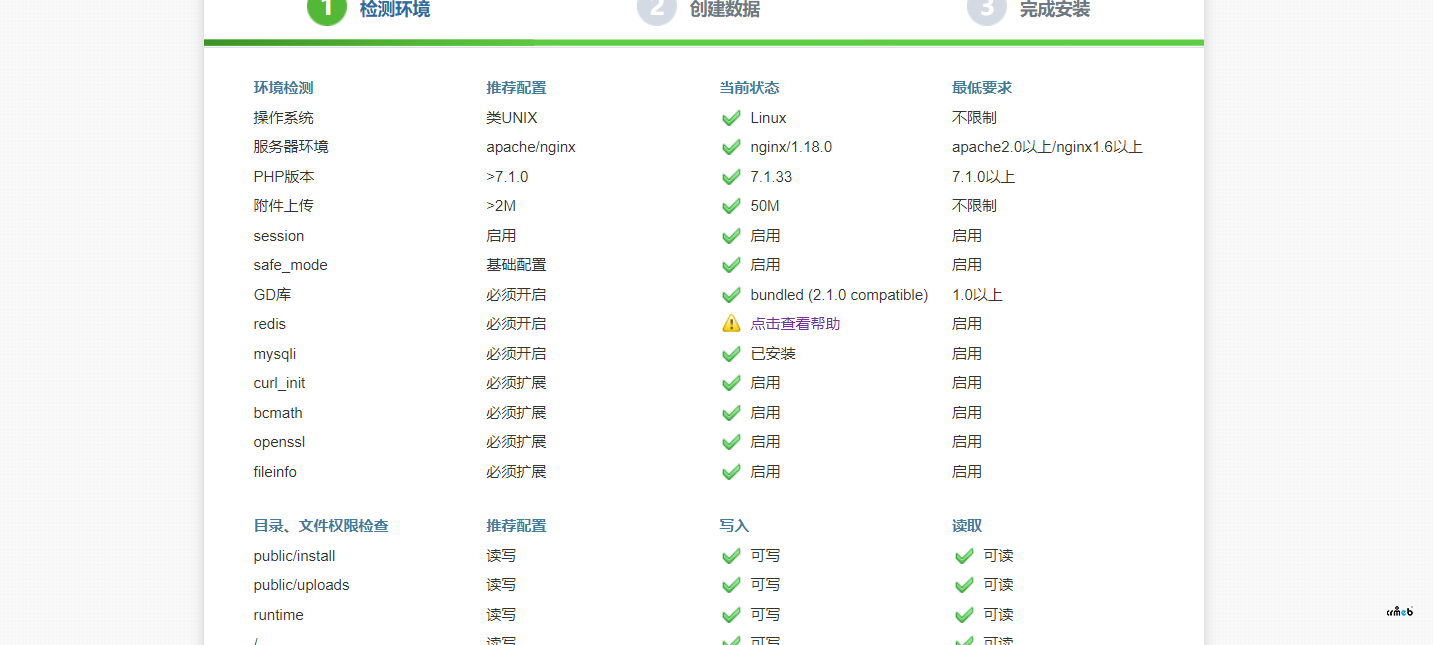Click the upper 推荐配置 header above 类UNIX
This screenshot has height=645, width=1433.
[x=516, y=88]
